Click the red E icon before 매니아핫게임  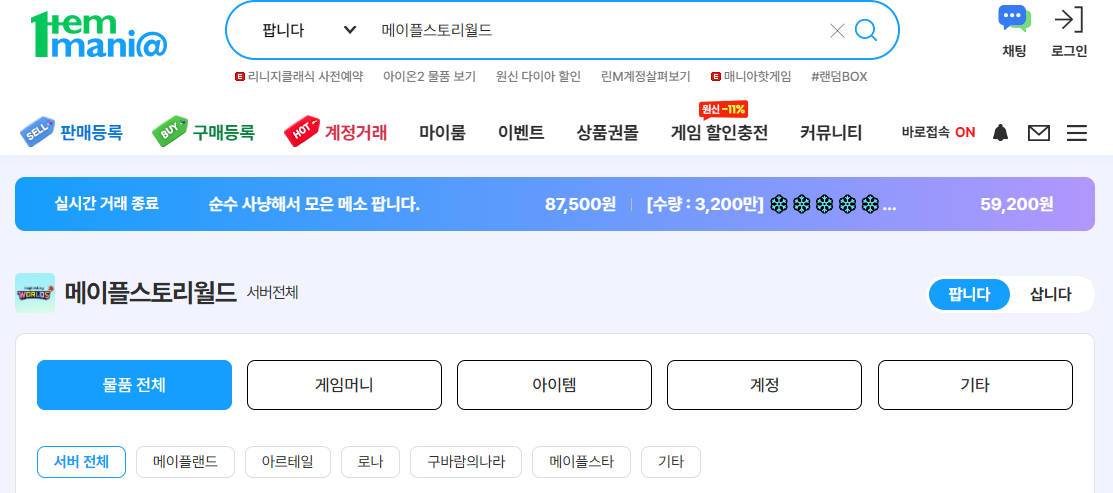click(x=716, y=77)
